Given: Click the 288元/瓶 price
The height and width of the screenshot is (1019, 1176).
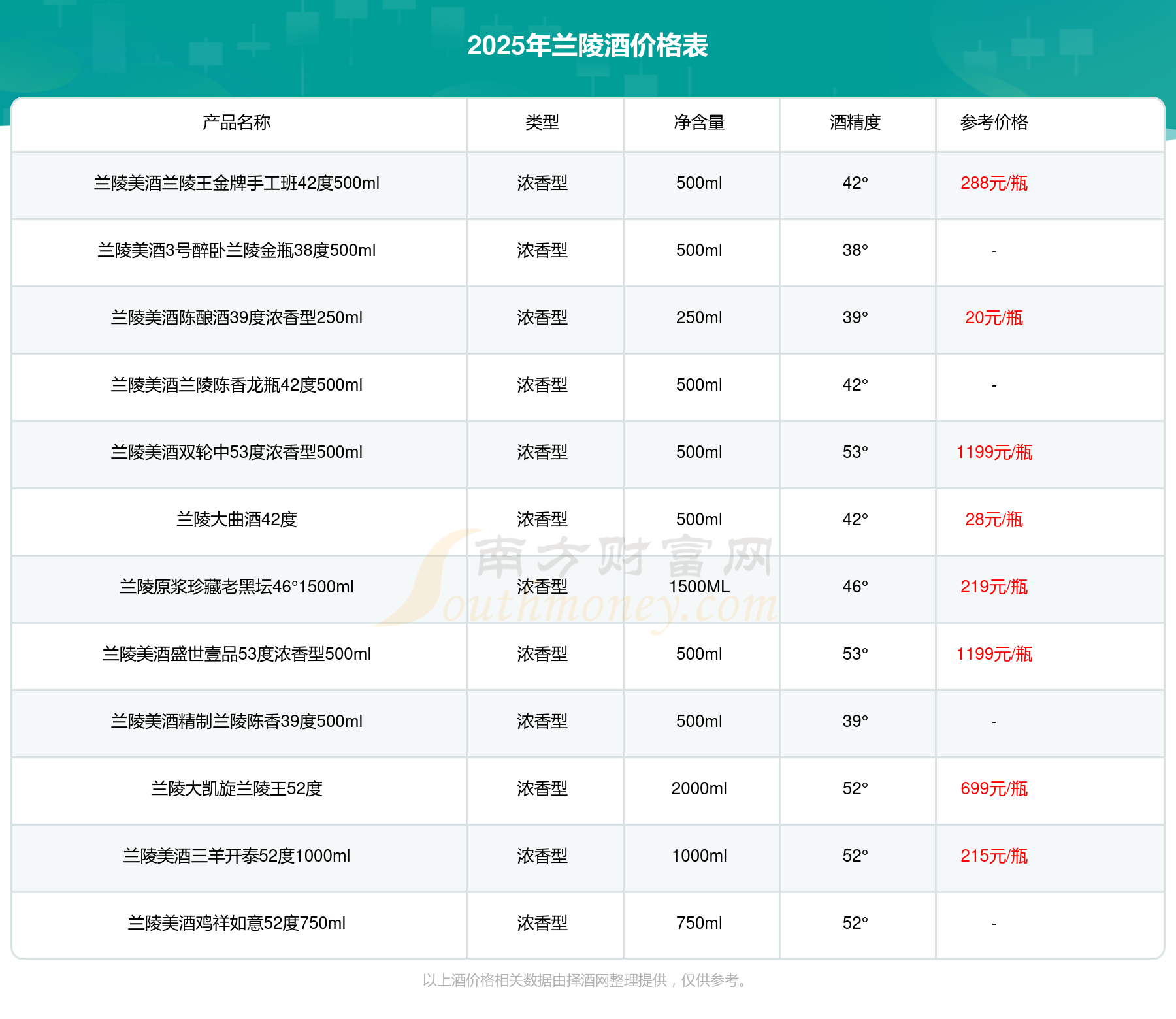Looking at the screenshot, I should point(994,183).
